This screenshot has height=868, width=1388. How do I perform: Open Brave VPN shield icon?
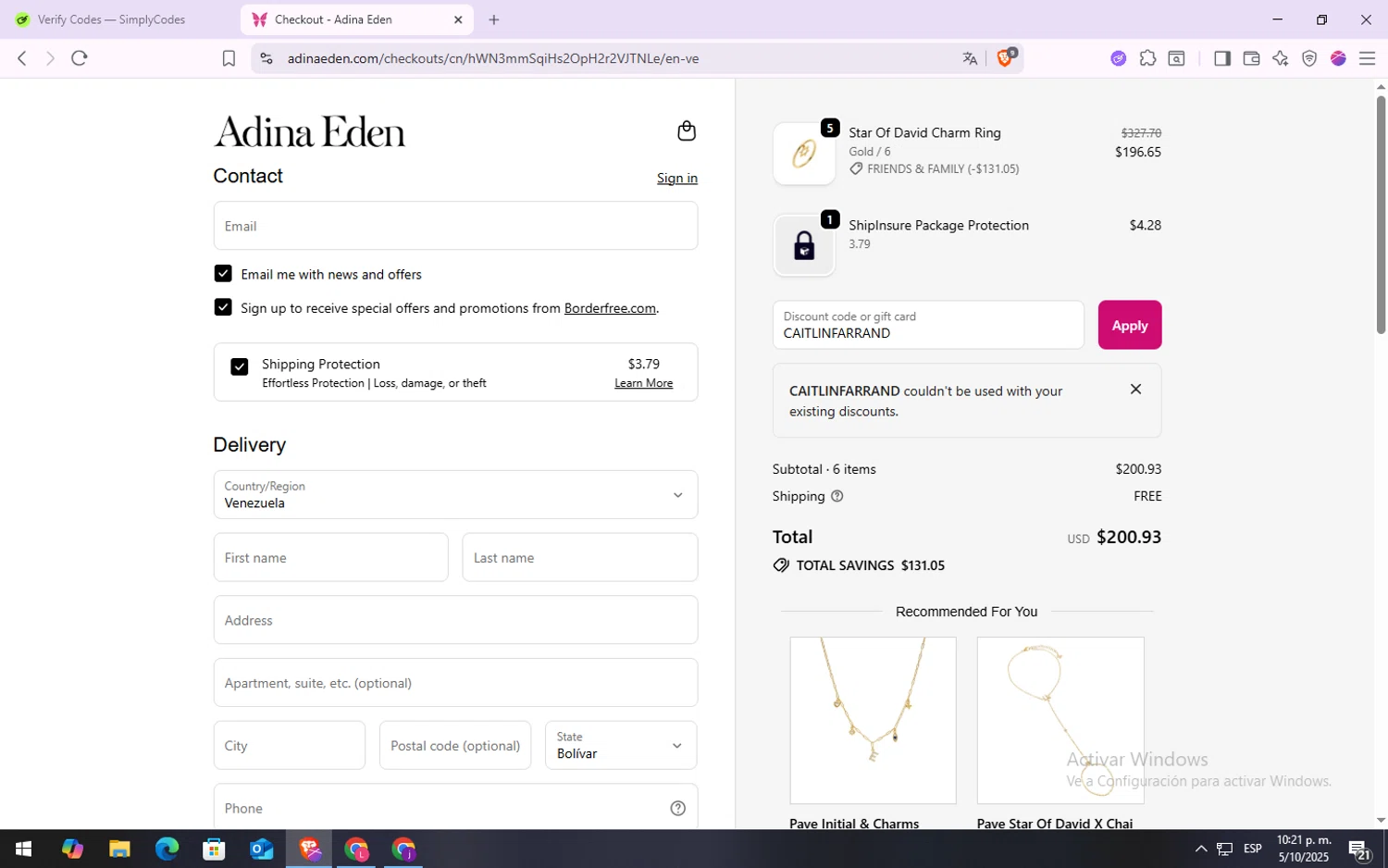click(1309, 58)
